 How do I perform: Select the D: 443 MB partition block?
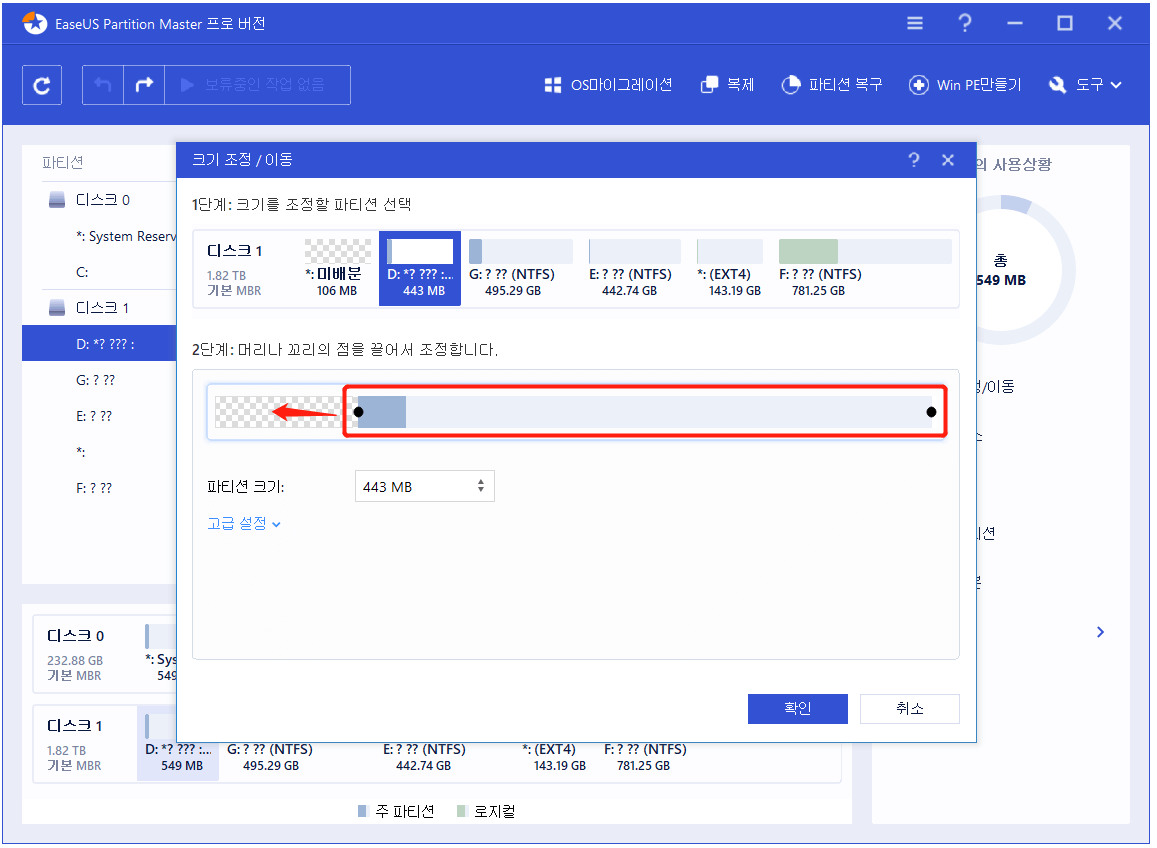coord(420,269)
